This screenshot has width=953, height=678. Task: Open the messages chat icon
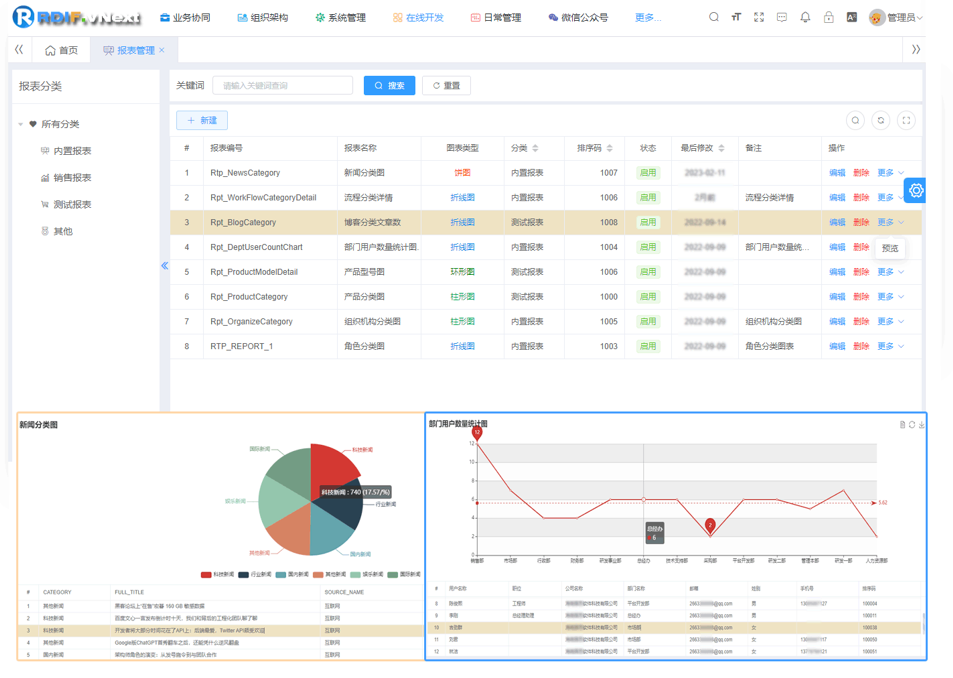click(x=782, y=17)
